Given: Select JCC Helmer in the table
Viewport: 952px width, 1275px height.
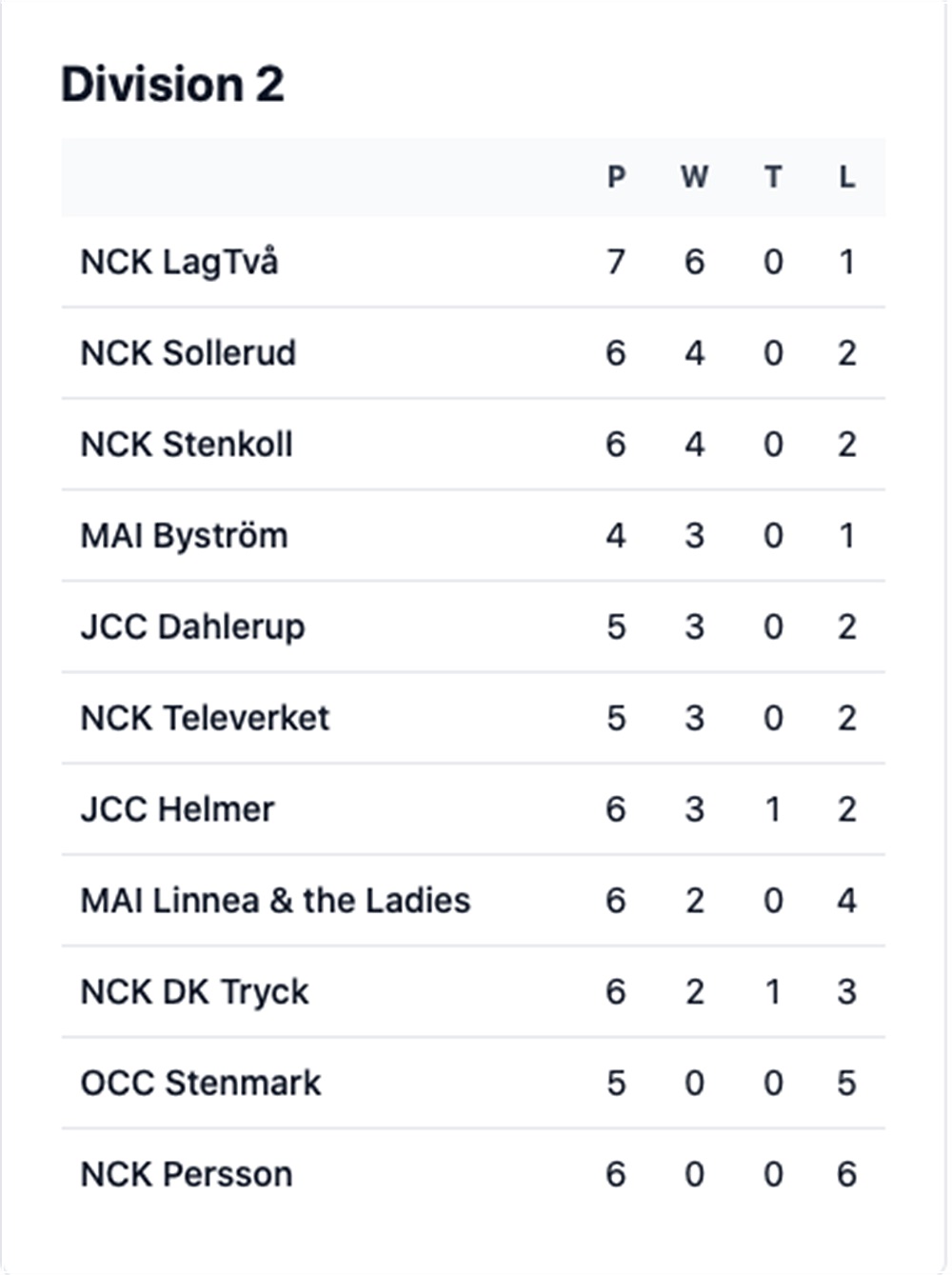Looking at the screenshot, I should pyautogui.click(x=177, y=809).
